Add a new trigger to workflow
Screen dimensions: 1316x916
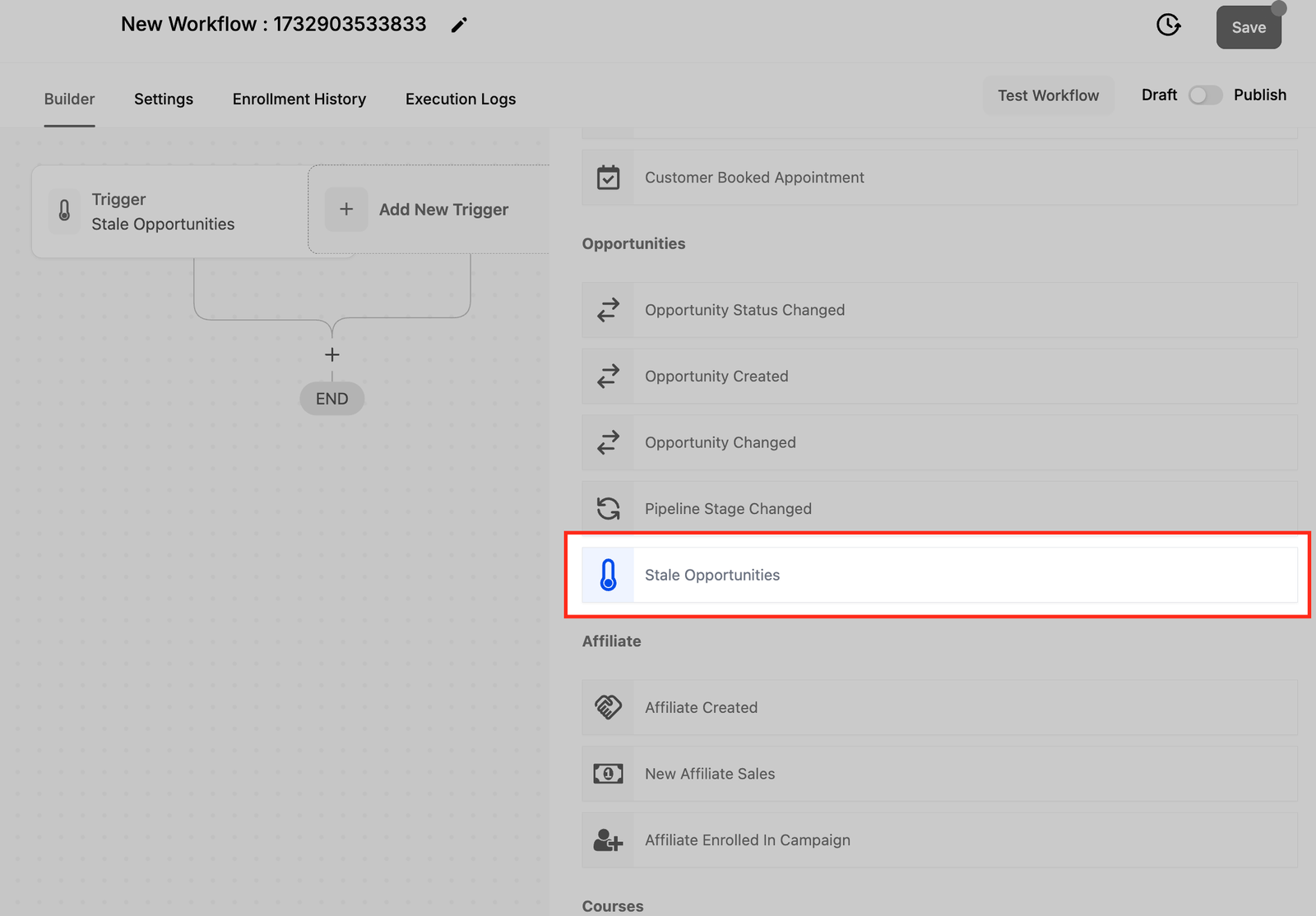click(x=428, y=210)
